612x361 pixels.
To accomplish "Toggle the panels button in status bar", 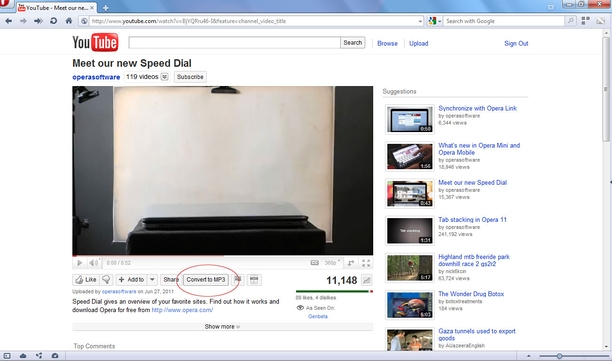I will click(x=7, y=356).
